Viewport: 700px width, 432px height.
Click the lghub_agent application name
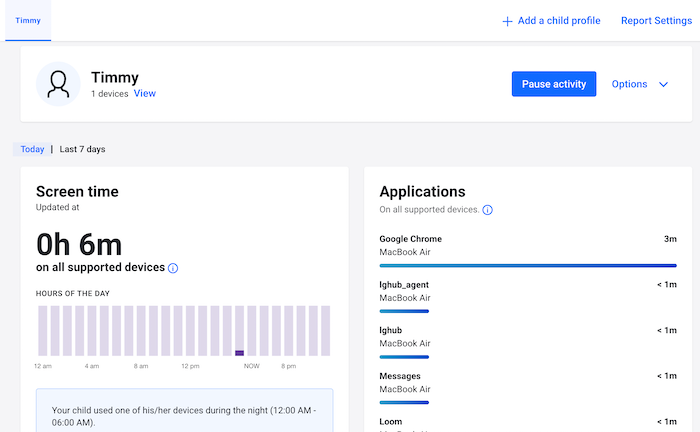404,284
